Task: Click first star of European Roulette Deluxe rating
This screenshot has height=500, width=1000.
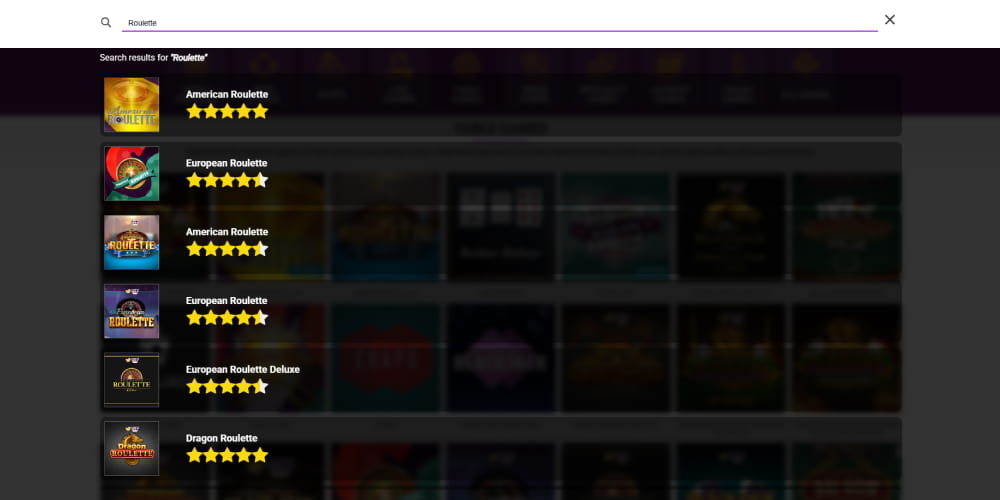Action: (x=195, y=386)
